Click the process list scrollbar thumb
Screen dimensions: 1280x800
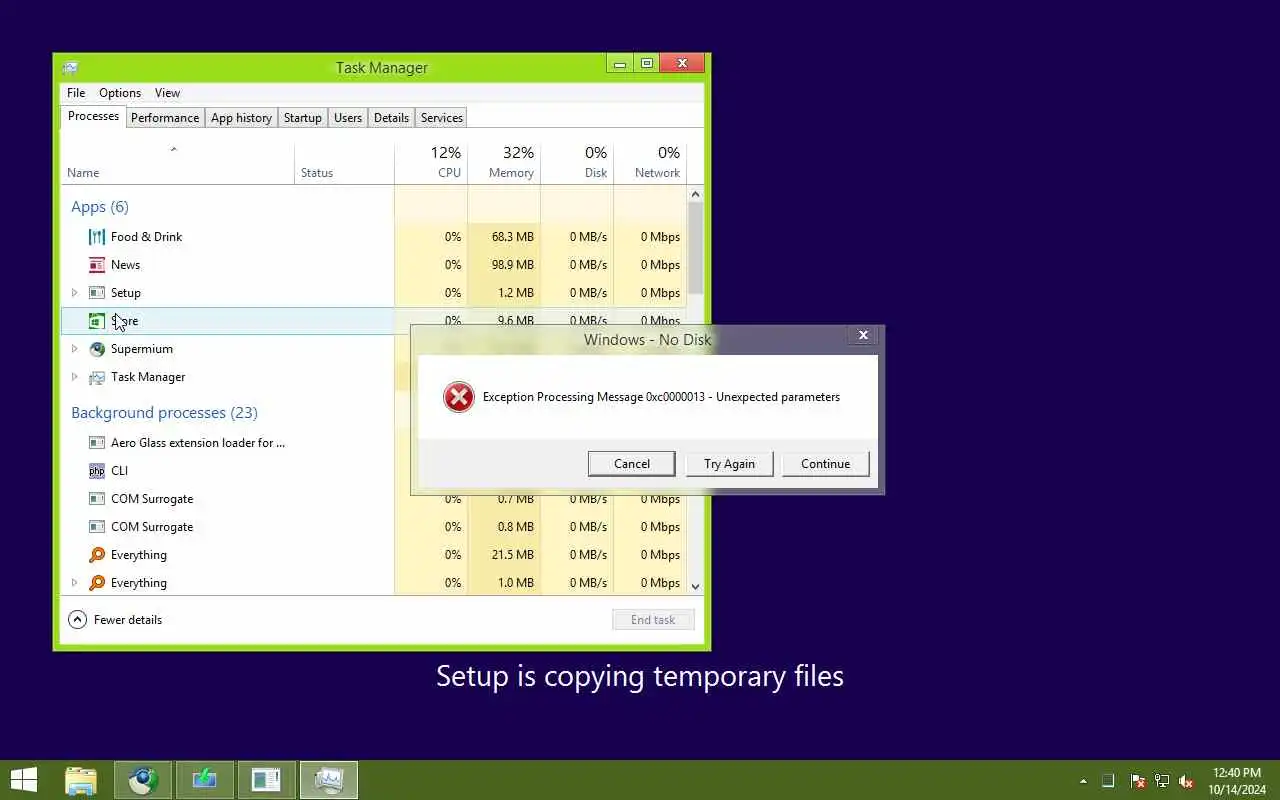(696, 250)
